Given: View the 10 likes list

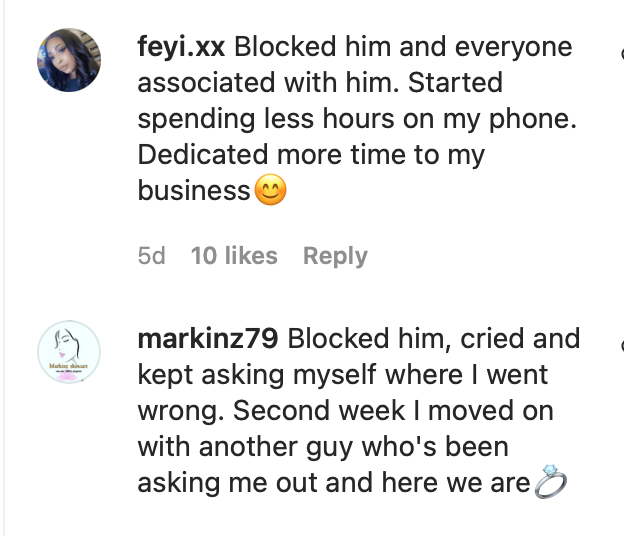Looking at the screenshot, I should [234, 255].
